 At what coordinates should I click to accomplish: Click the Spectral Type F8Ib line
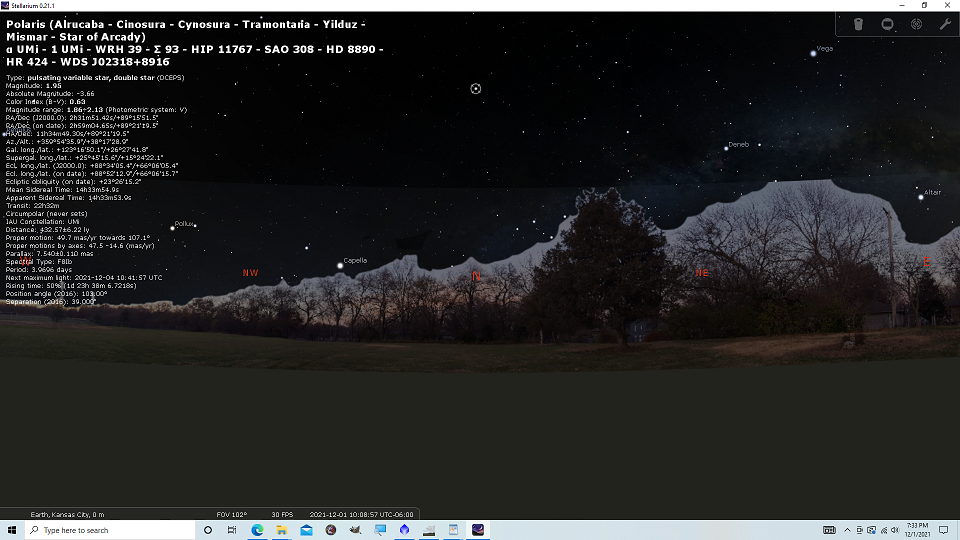[39, 261]
